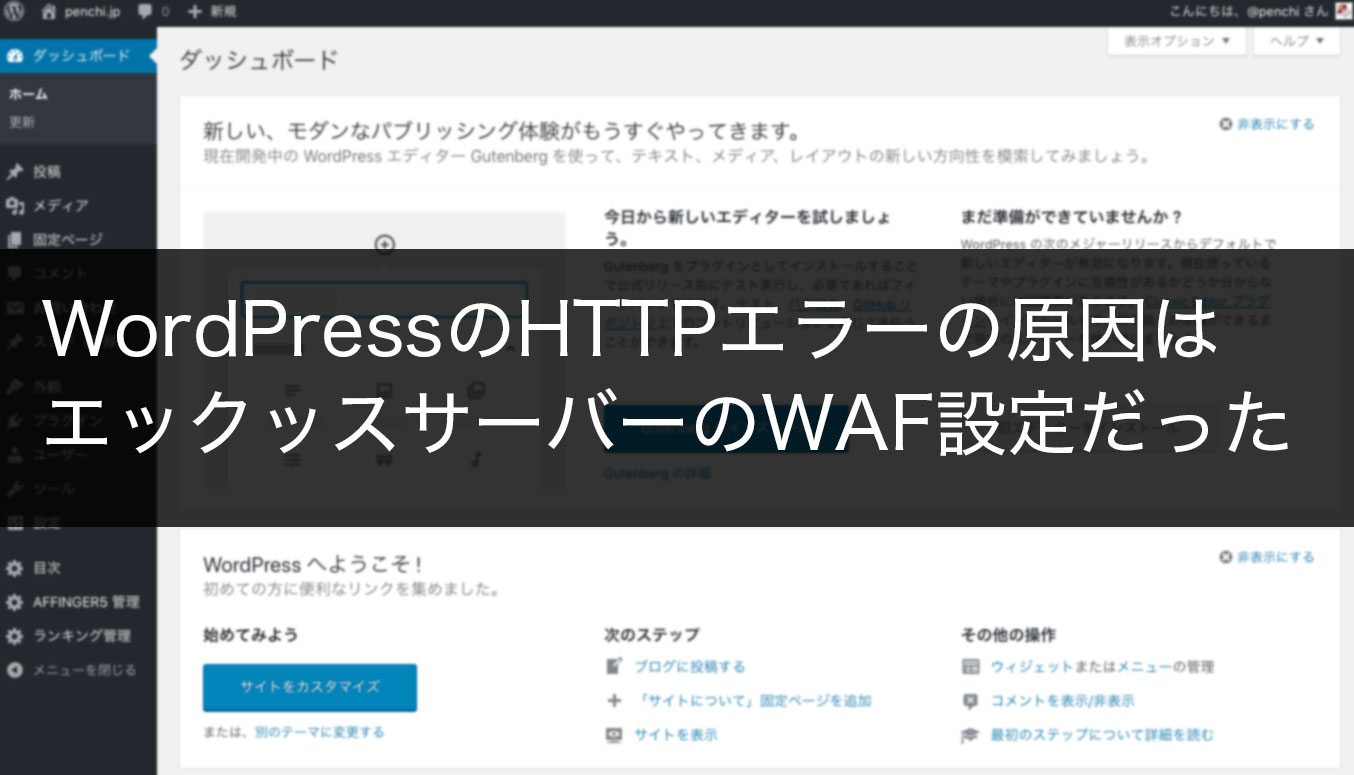This screenshot has height=775, width=1354.
Task: Open 更新 from the dashboard menu
Action: pos(20,120)
